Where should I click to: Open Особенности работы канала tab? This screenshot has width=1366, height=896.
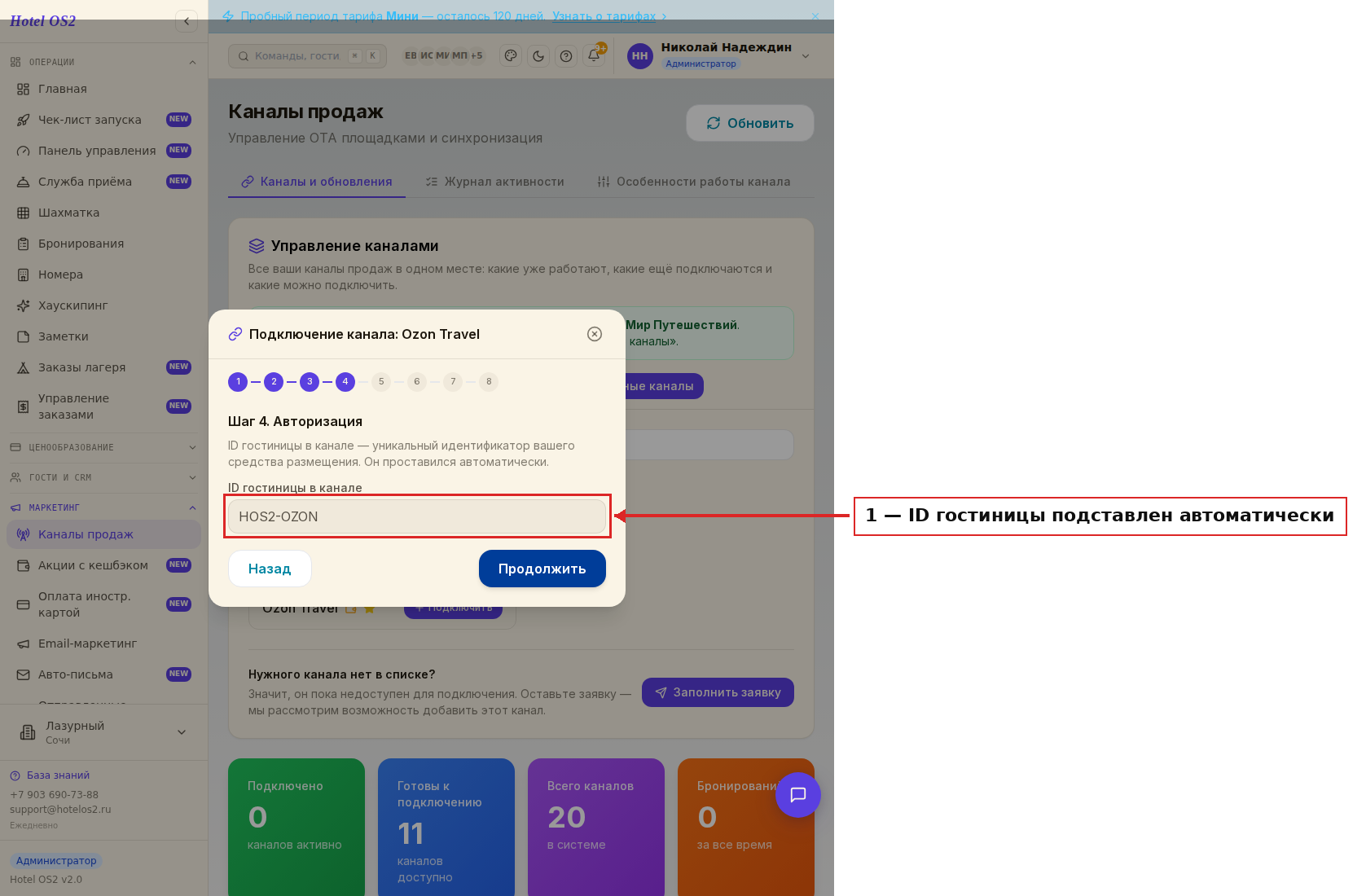click(x=694, y=182)
